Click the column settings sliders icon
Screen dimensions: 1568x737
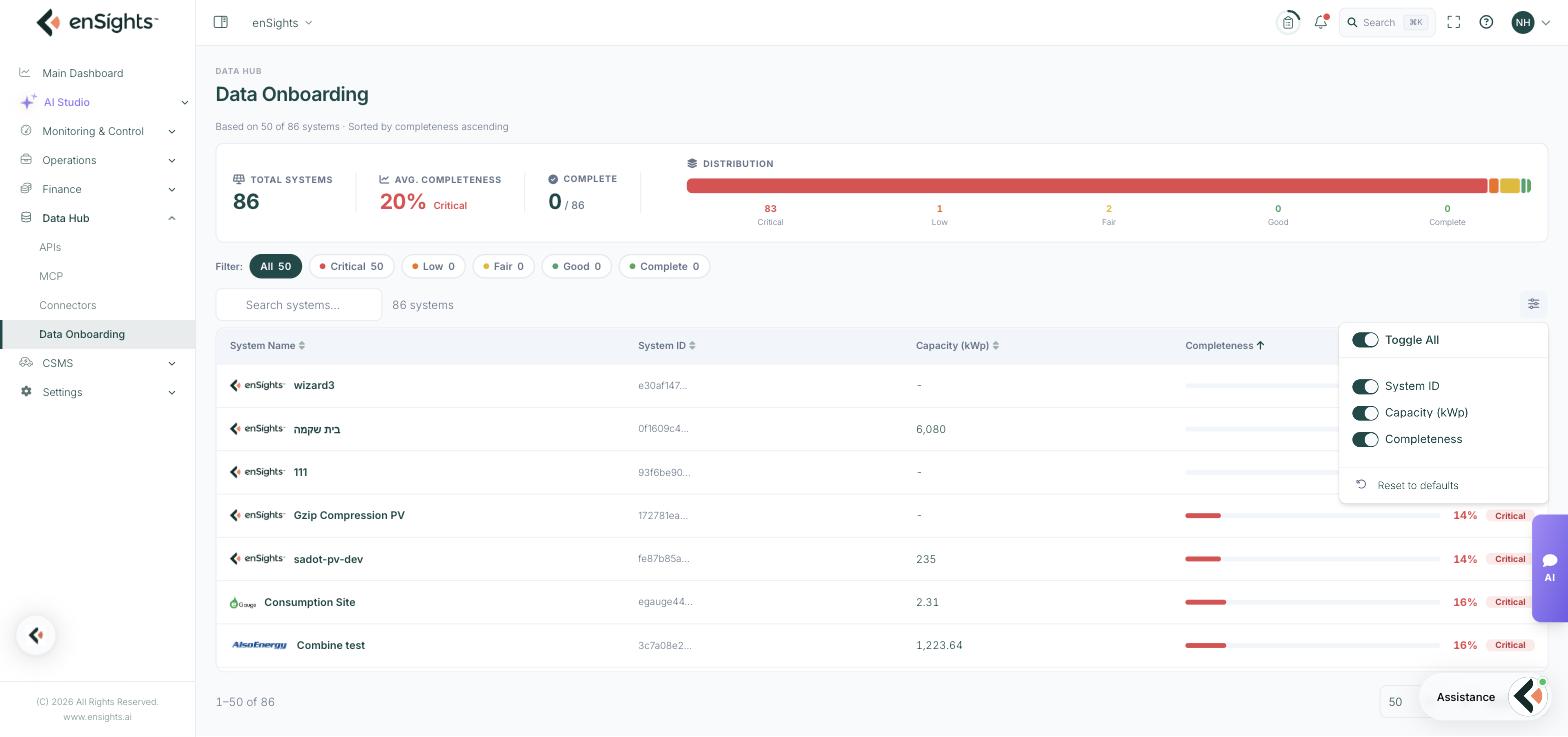pos(1533,304)
